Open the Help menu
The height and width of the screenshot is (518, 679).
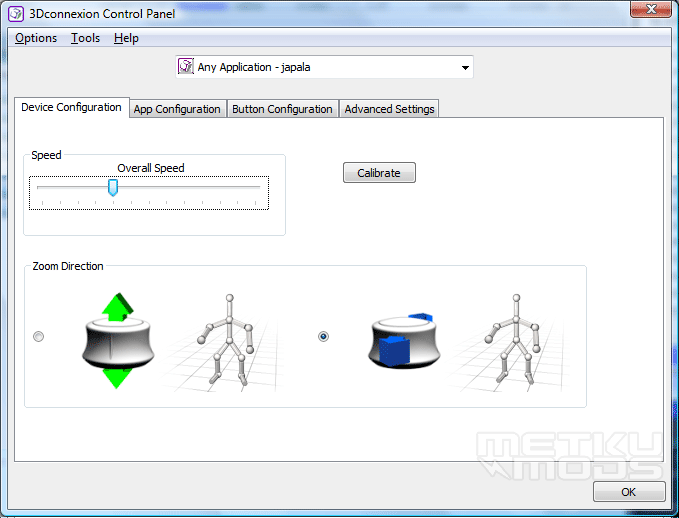pos(126,38)
